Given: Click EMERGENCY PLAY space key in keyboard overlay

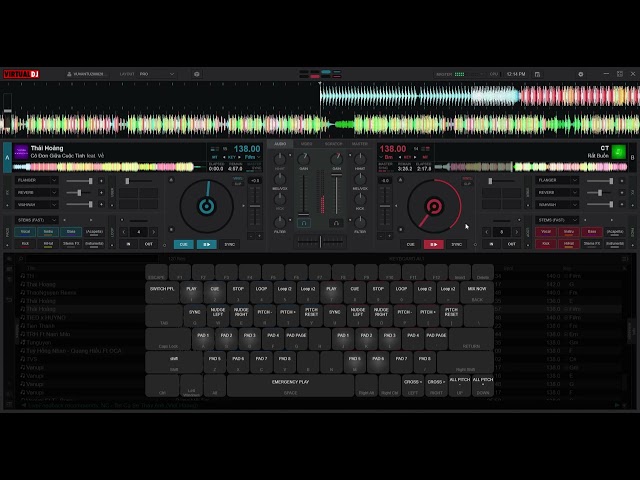Looking at the screenshot, I should (290, 386).
